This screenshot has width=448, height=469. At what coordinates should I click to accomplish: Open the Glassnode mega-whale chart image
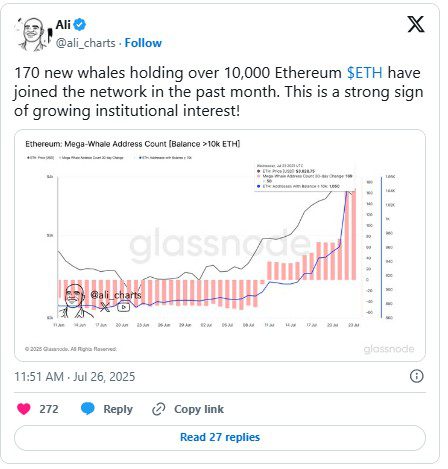(x=220, y=245)
